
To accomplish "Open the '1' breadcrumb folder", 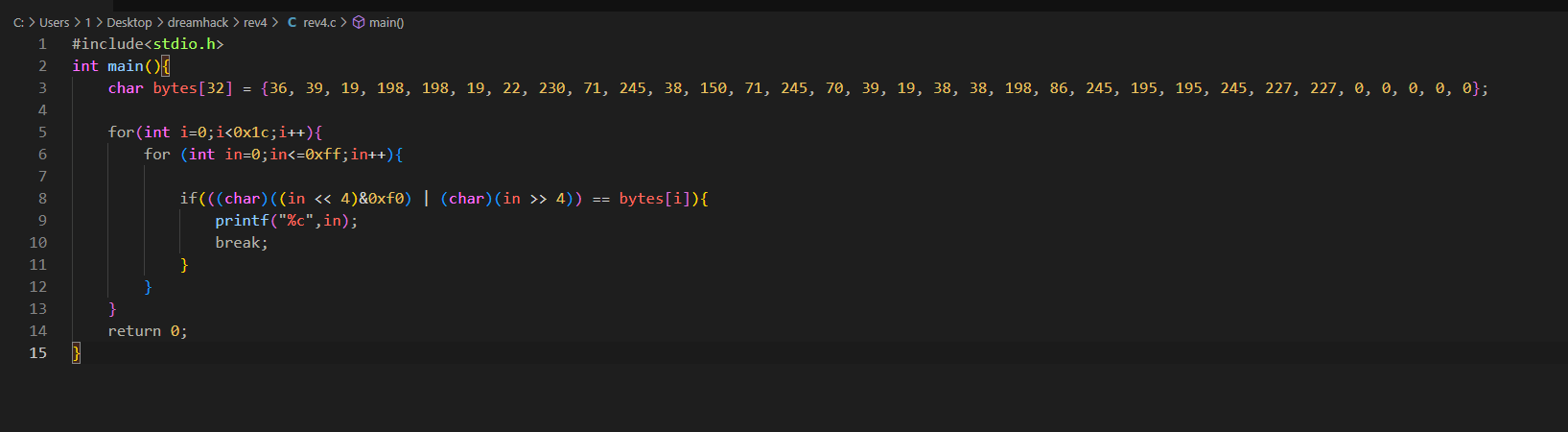I will 88,22.
